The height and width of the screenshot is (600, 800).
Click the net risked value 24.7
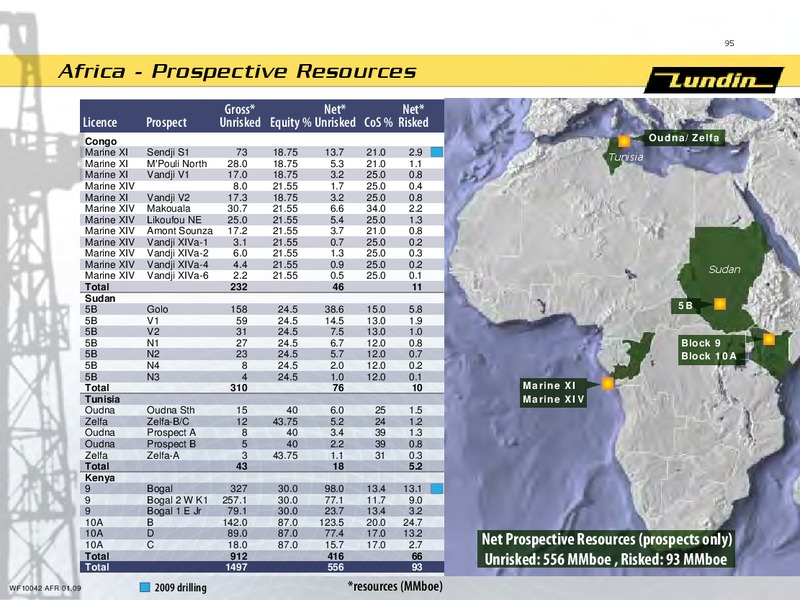point(412,522)
